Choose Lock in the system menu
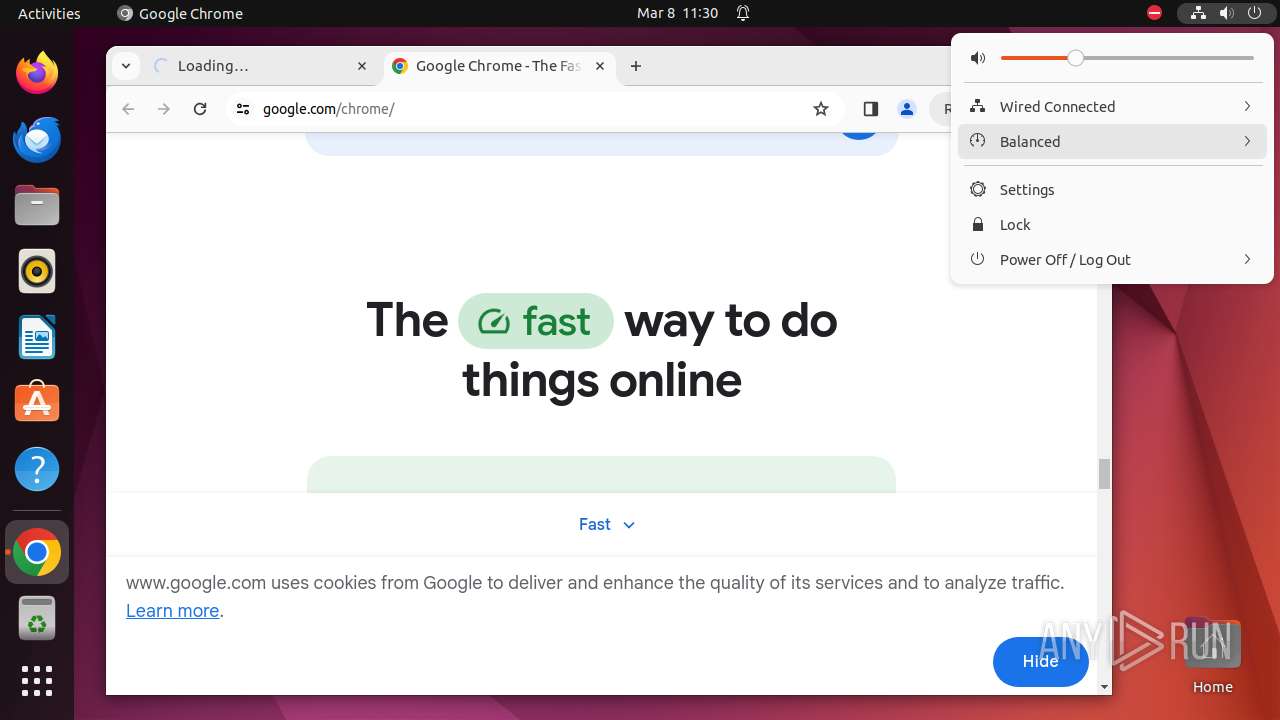This screenshot has width=1280, height=720. pos(1112,224)
